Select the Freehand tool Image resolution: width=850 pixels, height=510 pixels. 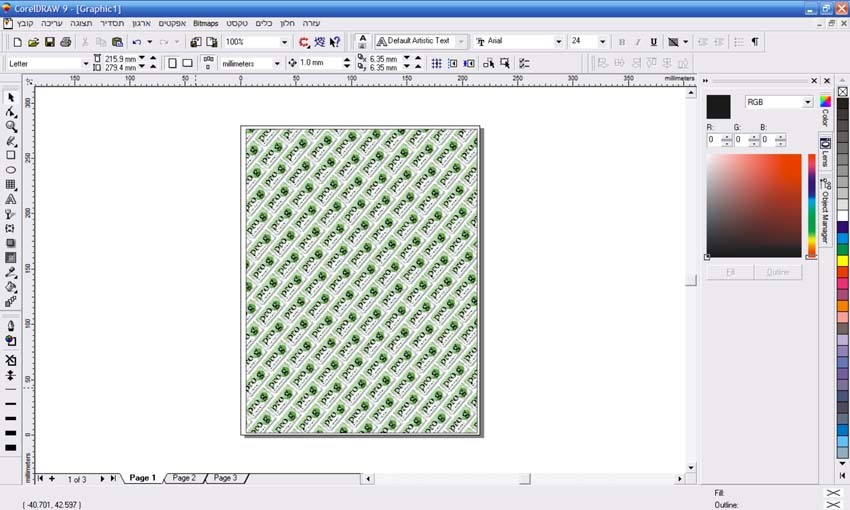[10, 141]
